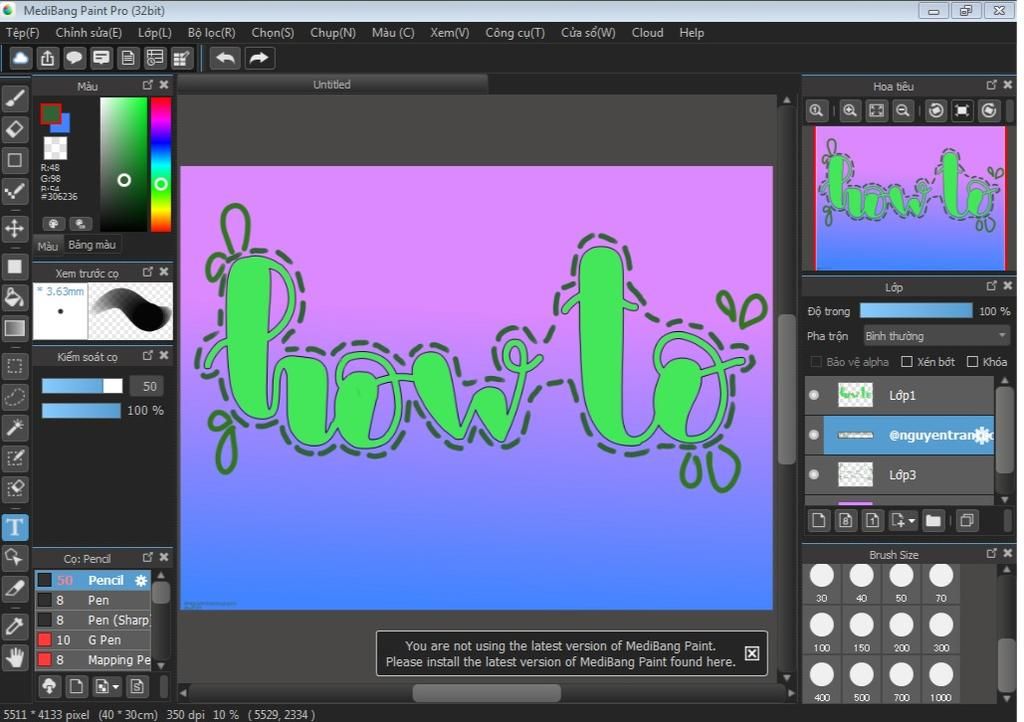
Task: Click the fit-to-window icon in navigator
Action: pos(876,110)
